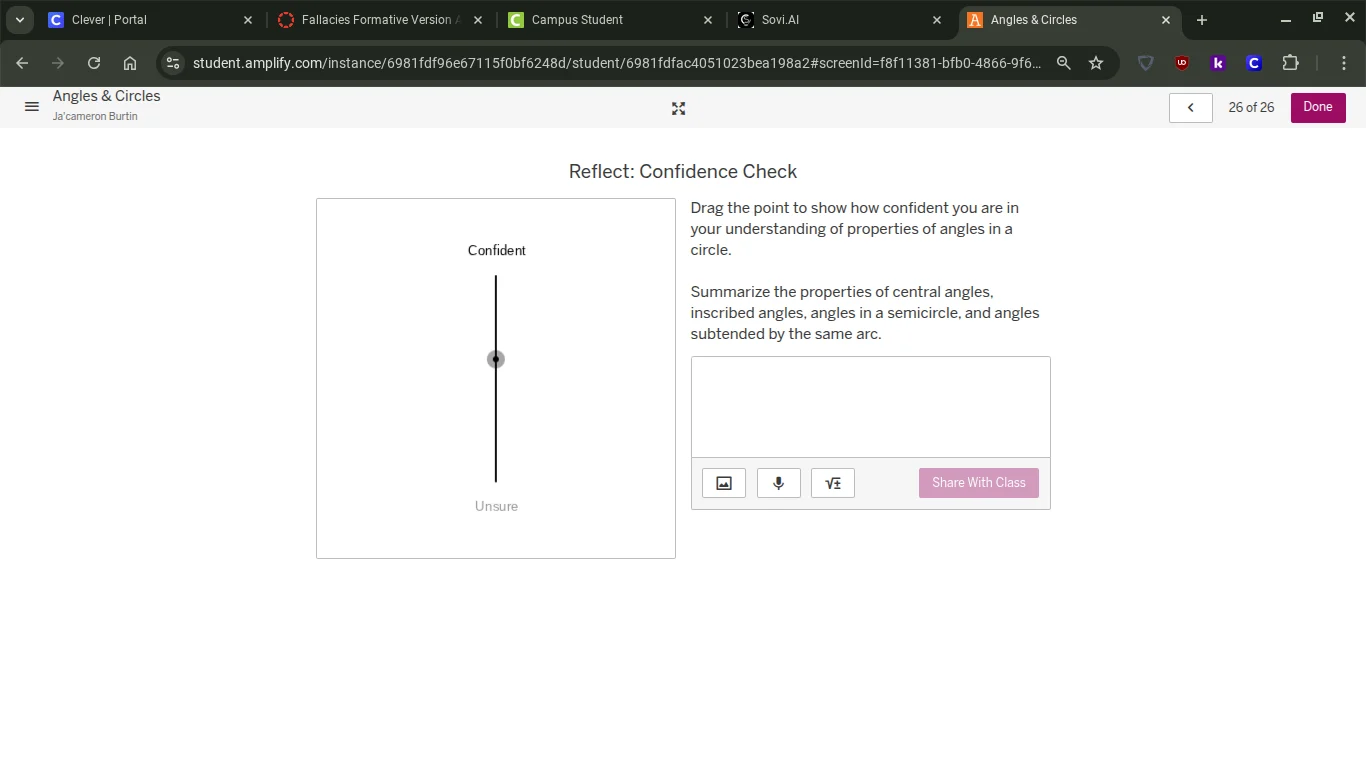The height and width of the screenshot is (768, 1366).
Task: Click the Kami extension icon
Action: click(1217, 62)
